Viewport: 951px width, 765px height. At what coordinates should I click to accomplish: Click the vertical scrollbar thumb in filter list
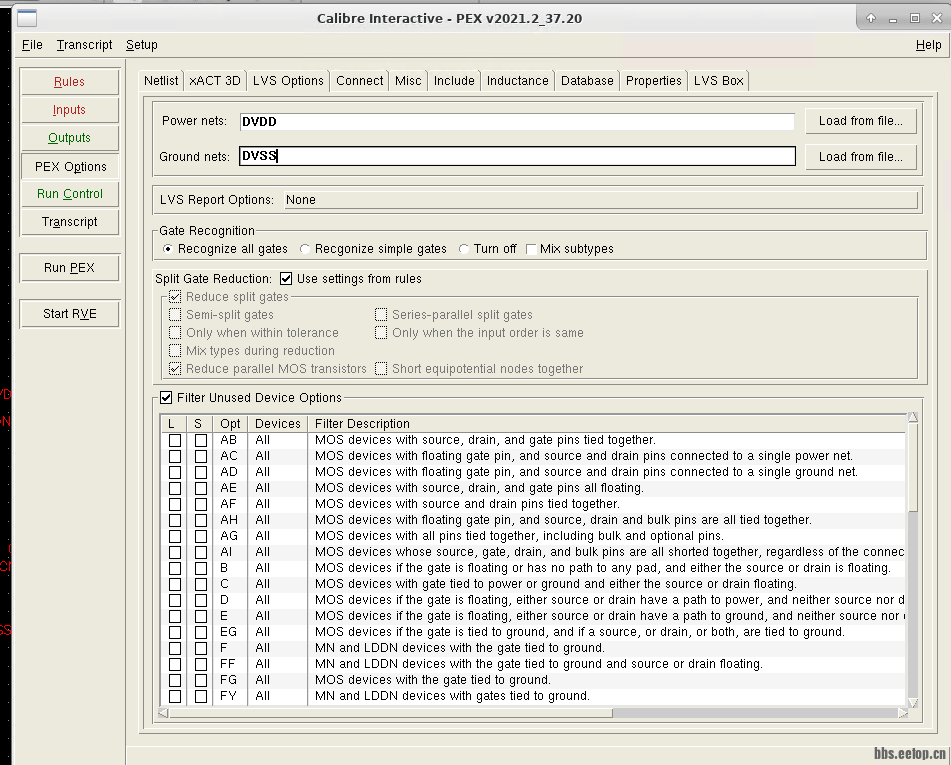[912, 468]
